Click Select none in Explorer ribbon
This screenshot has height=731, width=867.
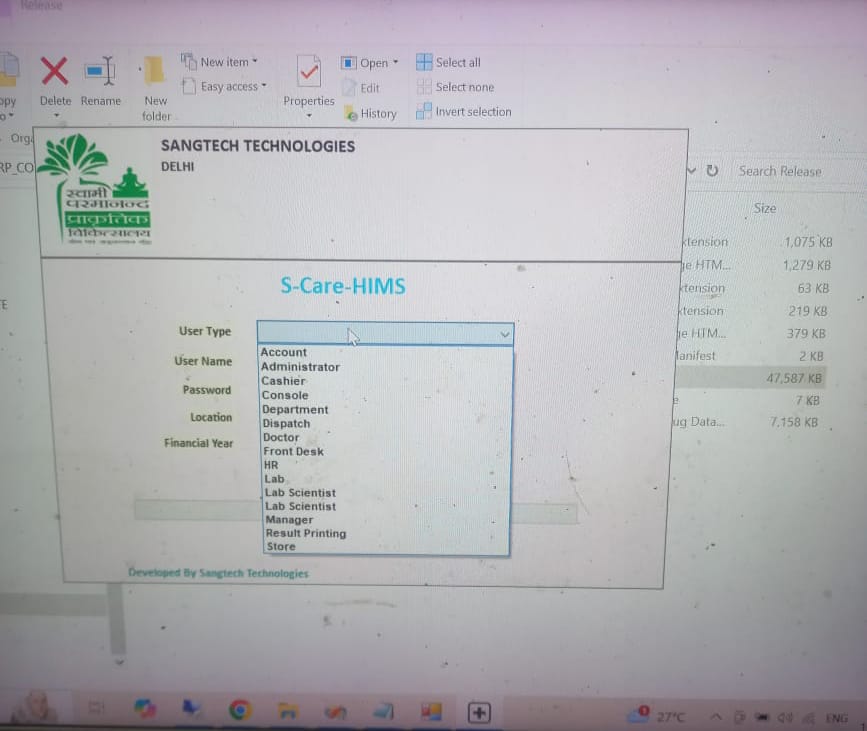[455, 87]
